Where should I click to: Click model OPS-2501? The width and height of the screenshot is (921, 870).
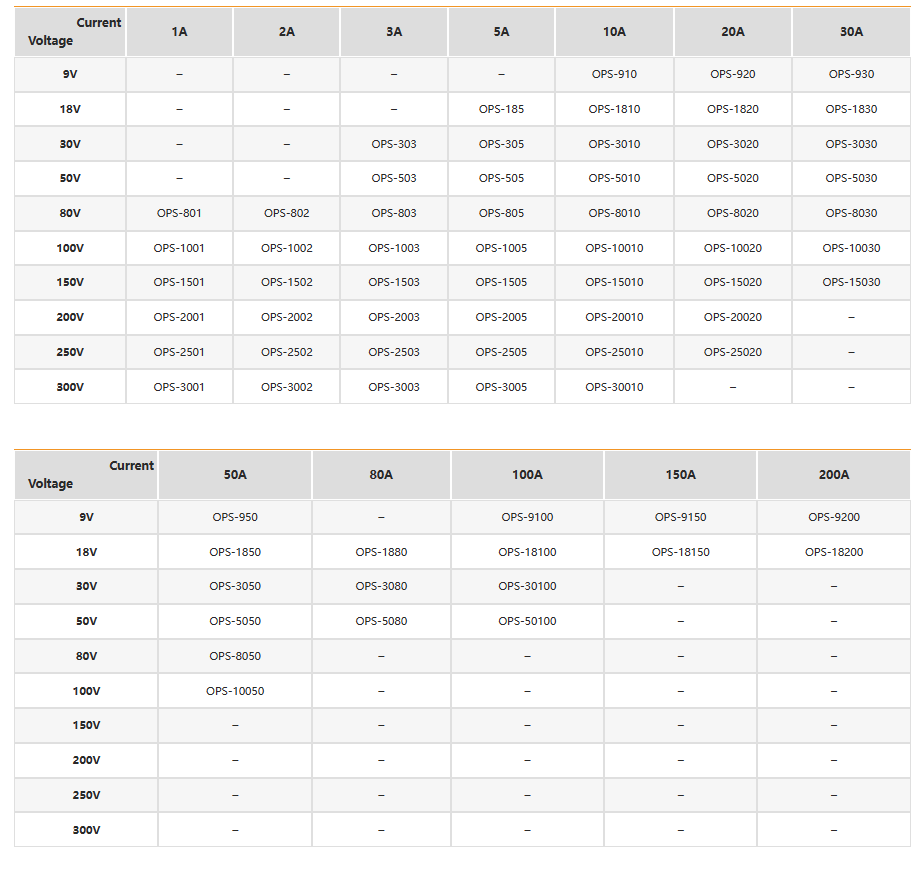coord(179,352)
